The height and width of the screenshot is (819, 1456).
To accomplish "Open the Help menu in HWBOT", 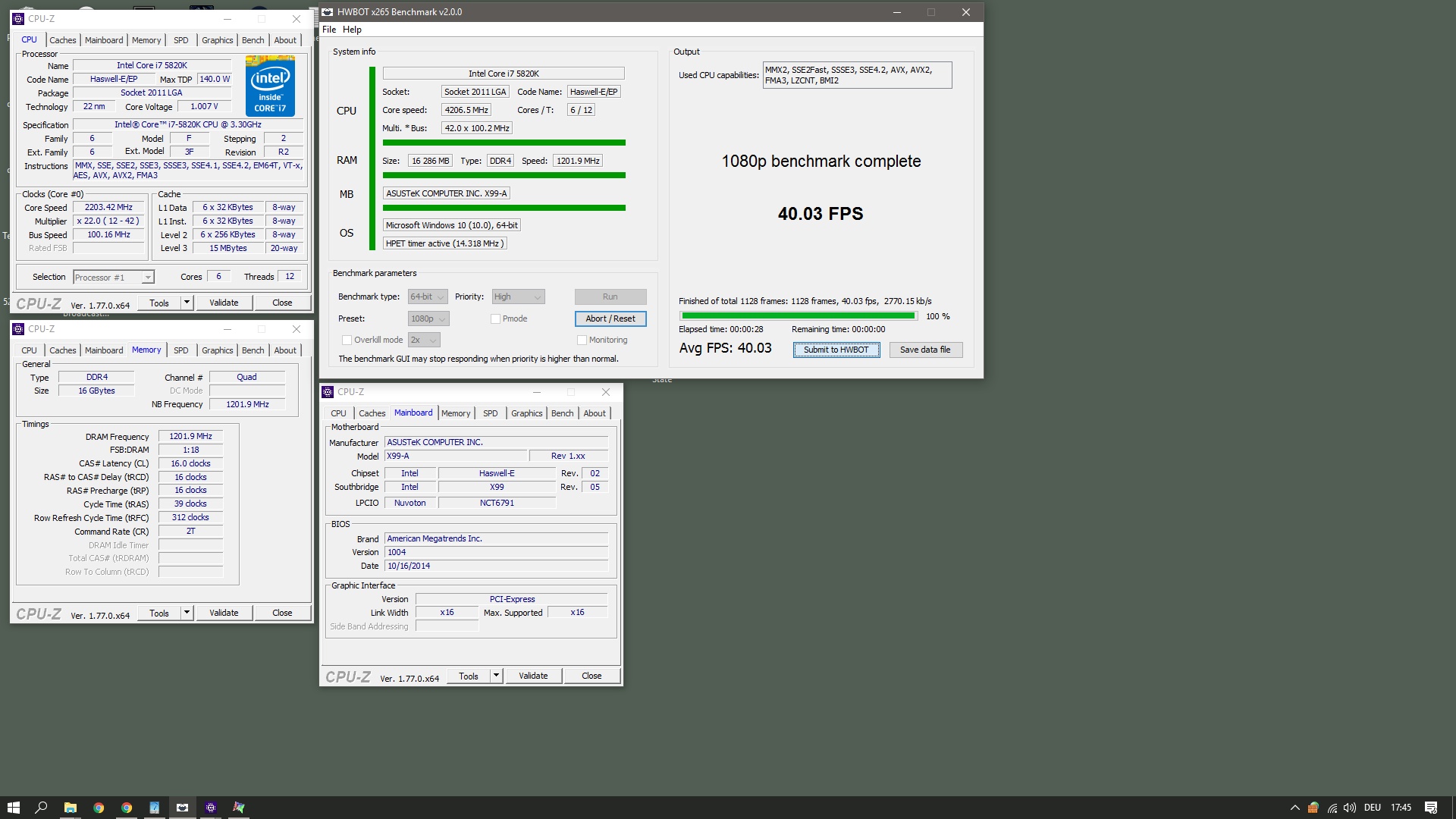I will click(352, 30).
